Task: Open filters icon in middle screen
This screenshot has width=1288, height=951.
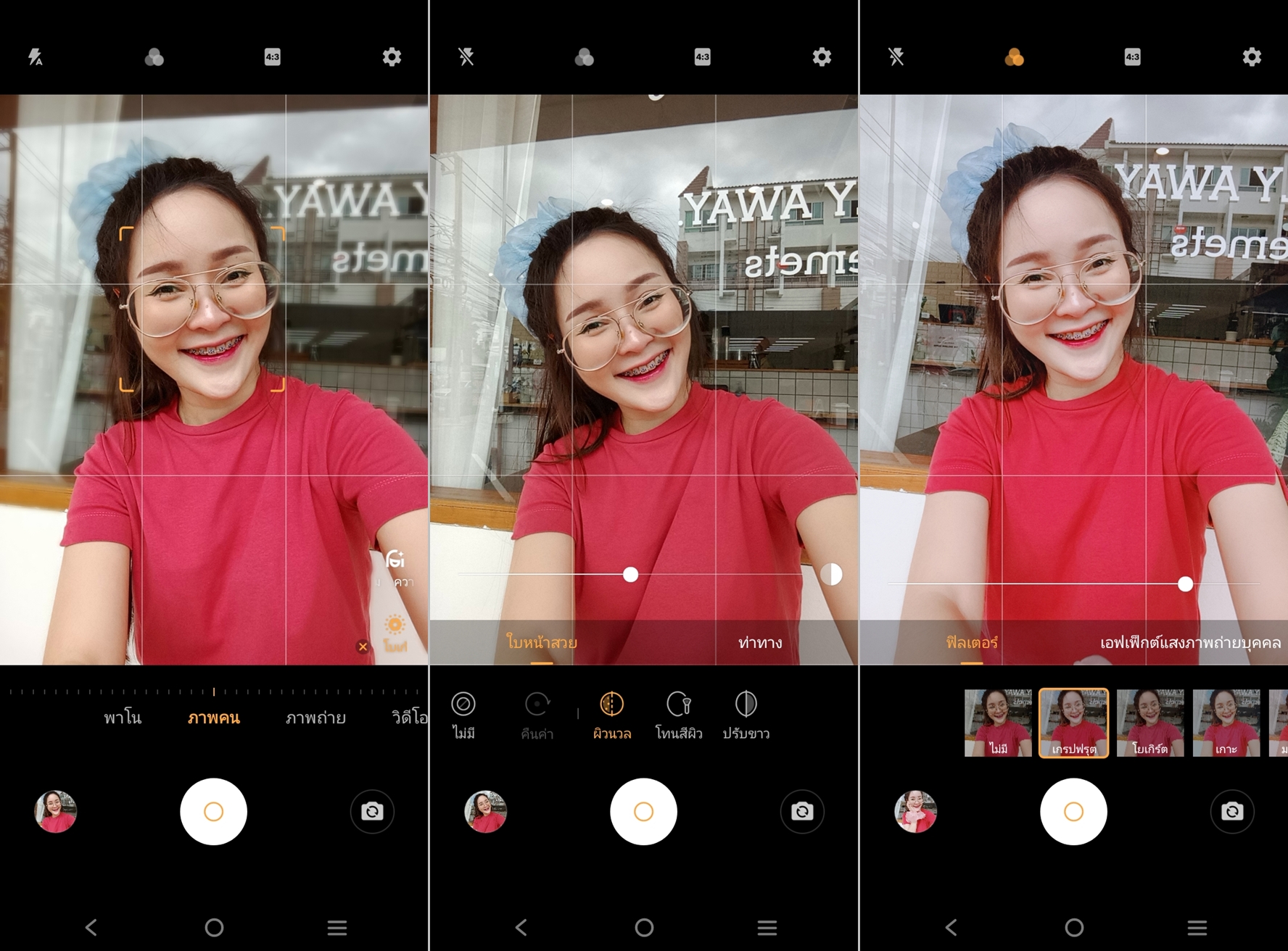Action: [x=584, y=57]
